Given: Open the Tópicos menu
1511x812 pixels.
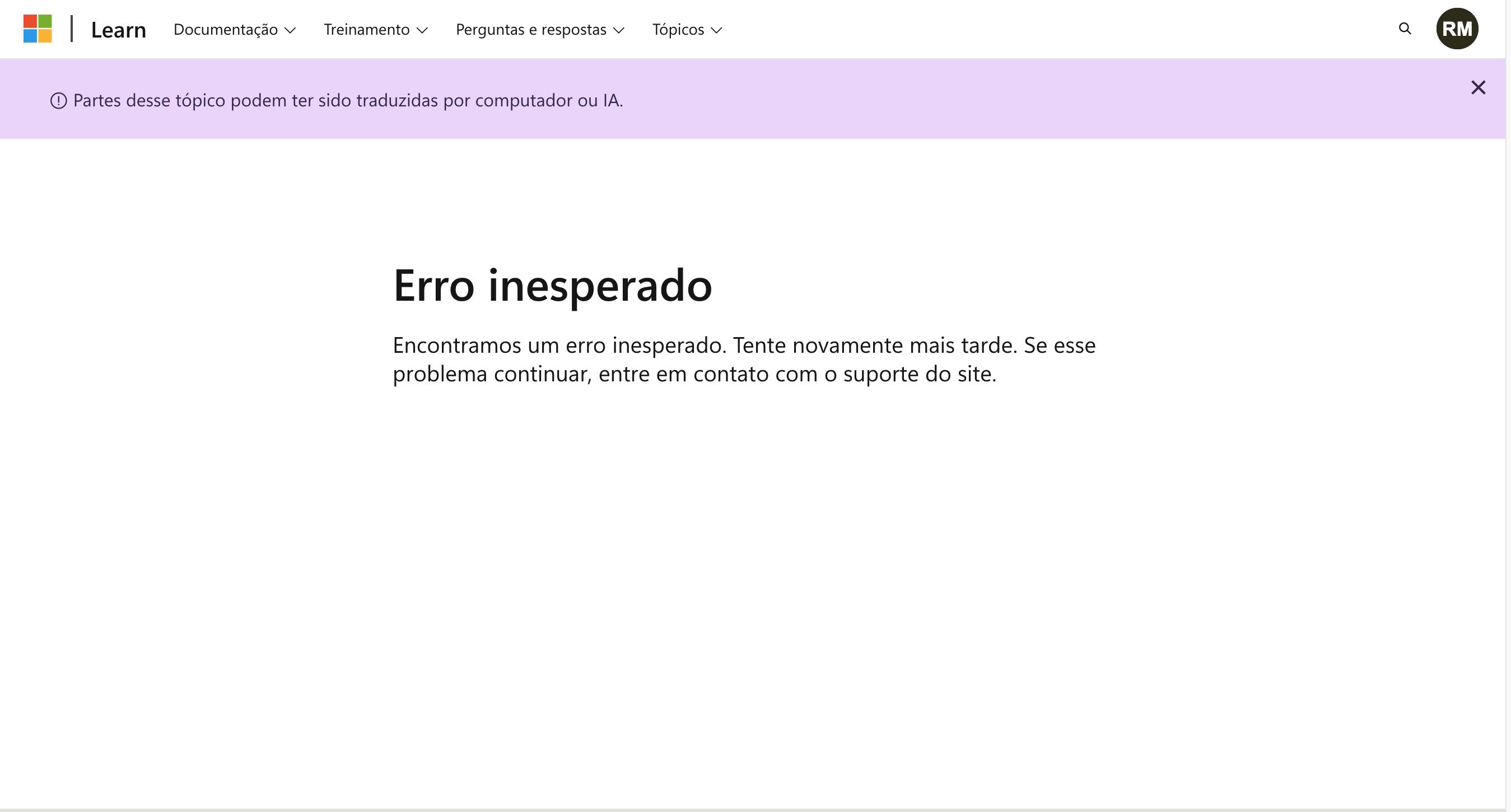Looking at the screenshot, I should (678, 29).
